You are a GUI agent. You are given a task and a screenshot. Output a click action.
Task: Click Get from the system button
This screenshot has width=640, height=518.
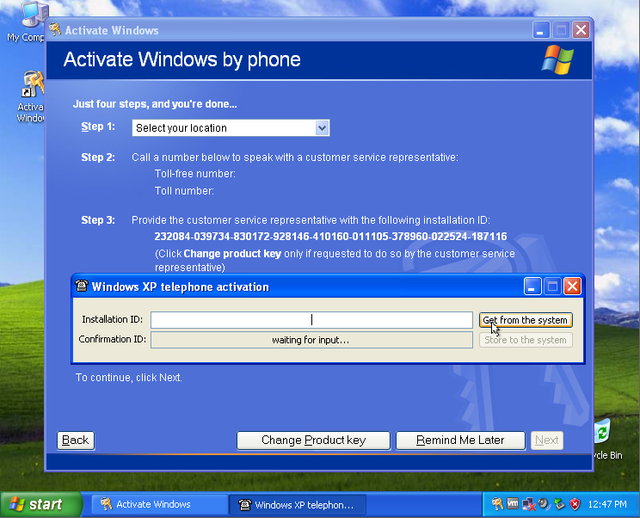click(525, 320)
